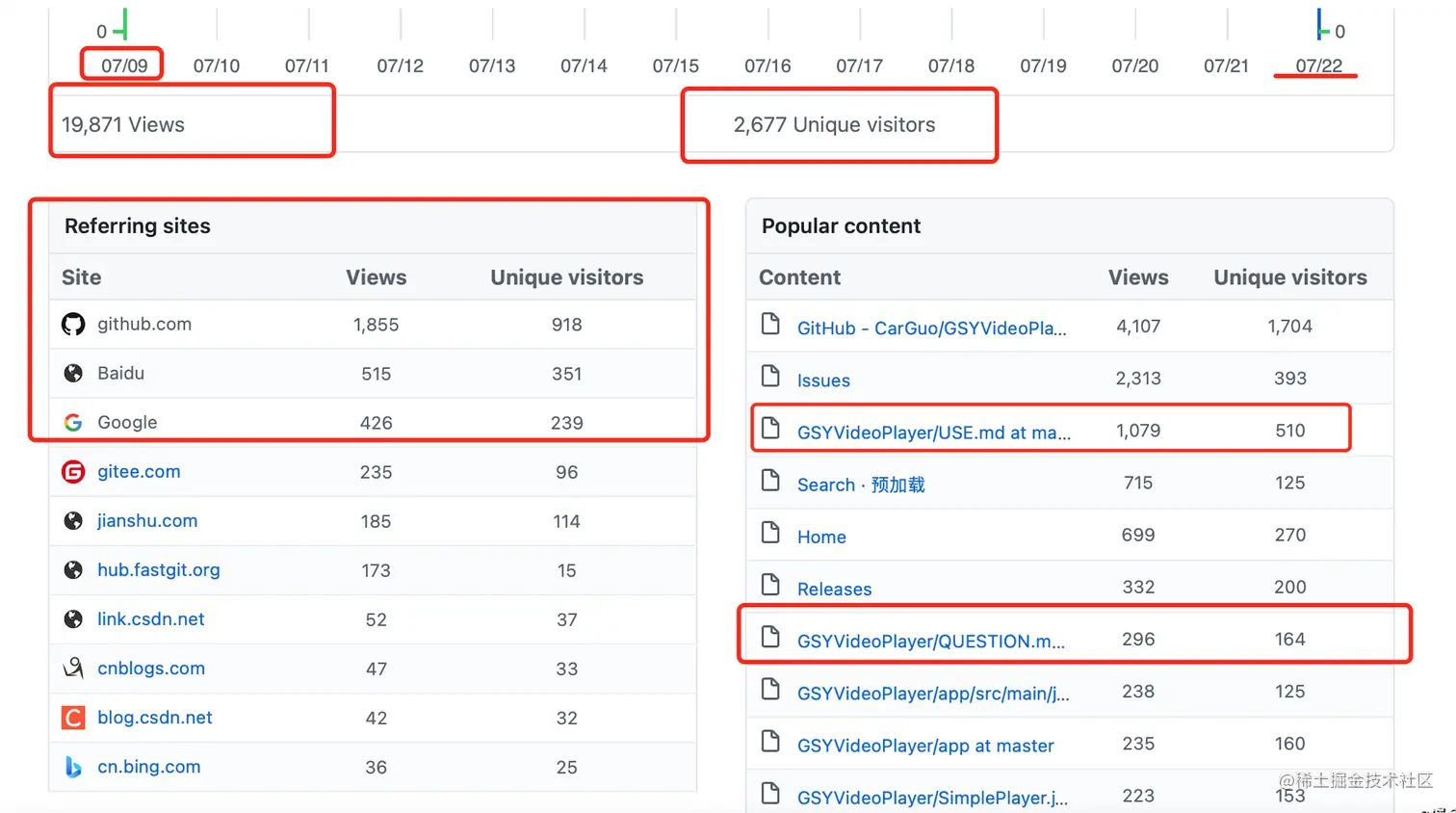Click the file icon beside GitHub - CarGuo/GSYVideoPla...

click(770, 324)
